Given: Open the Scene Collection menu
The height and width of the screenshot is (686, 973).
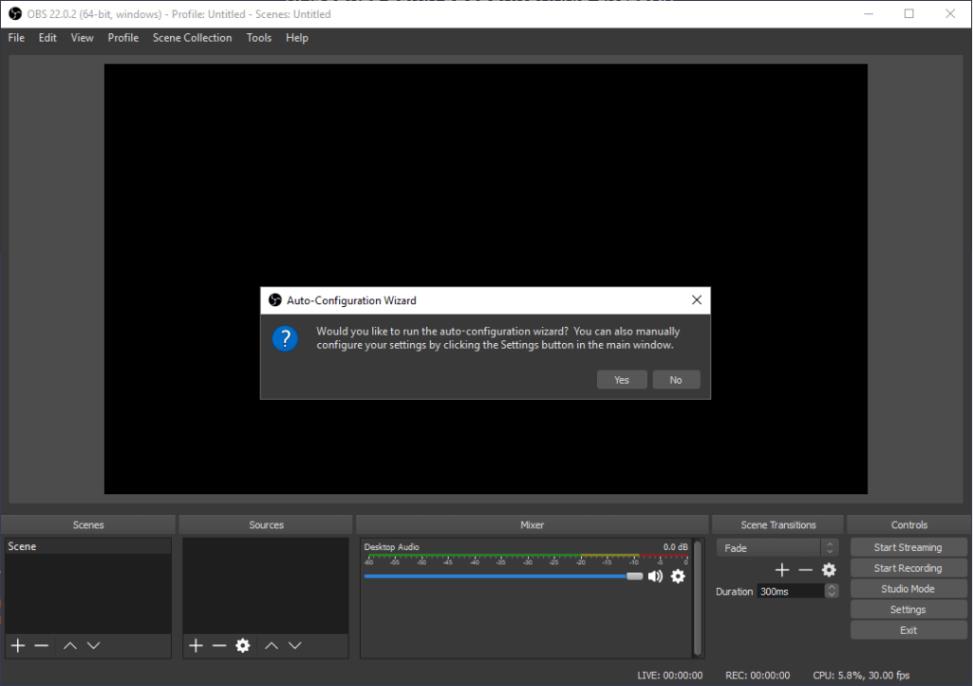Looking at the screenshot, I should tap(192, 38).
